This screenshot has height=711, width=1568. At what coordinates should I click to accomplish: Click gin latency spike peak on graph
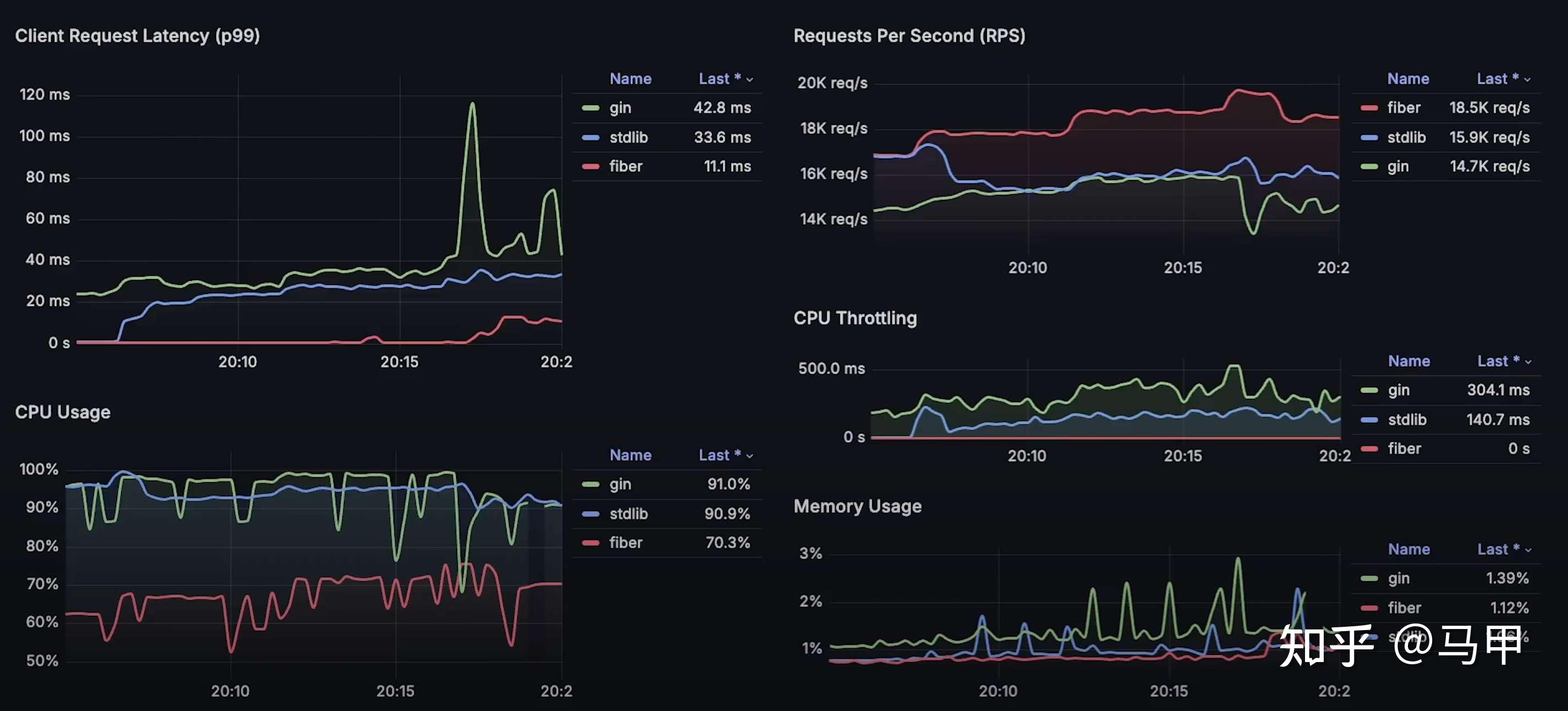pyautogui.click(x=473, y=104)
